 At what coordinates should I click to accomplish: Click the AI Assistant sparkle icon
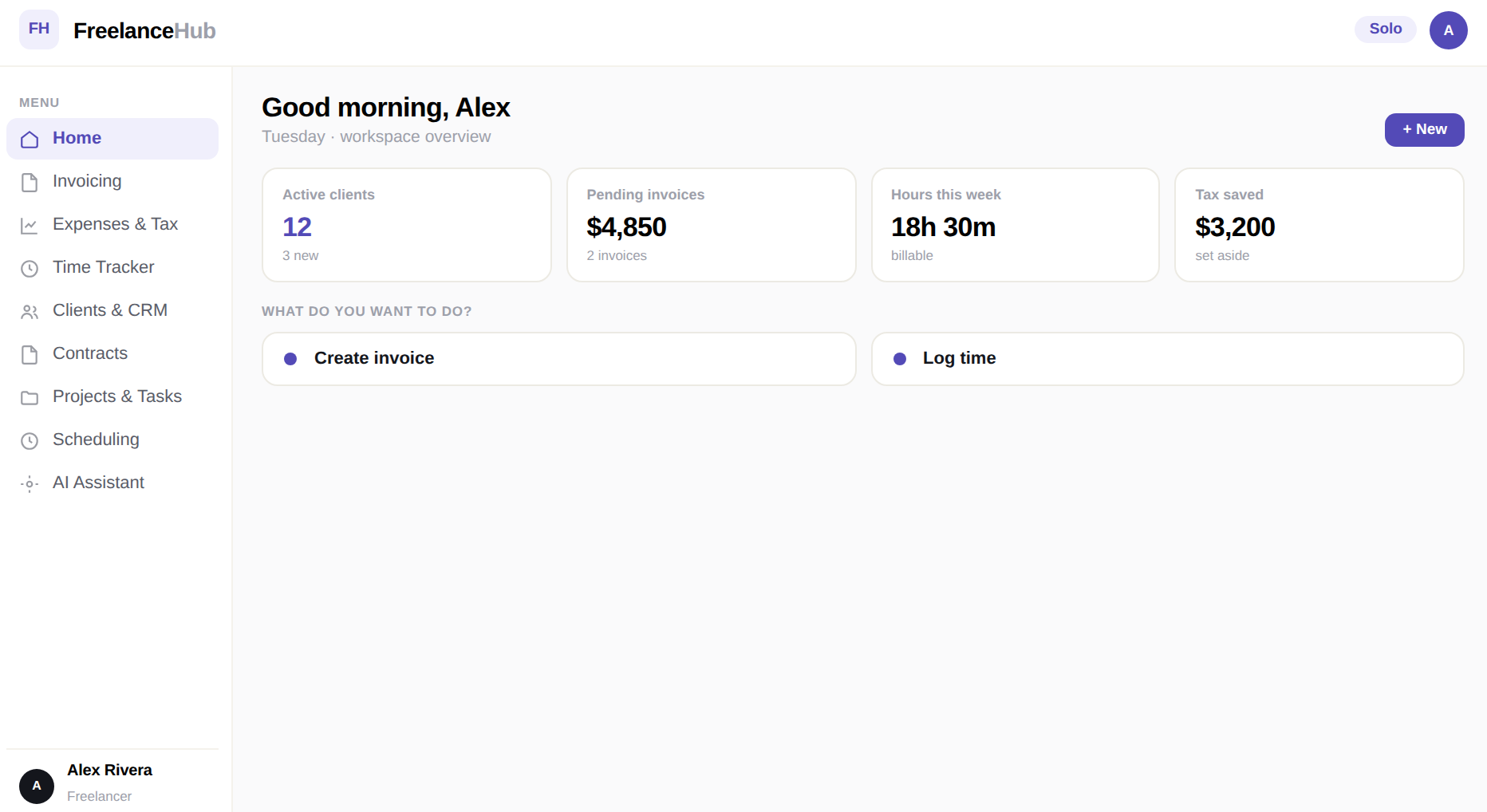coord(30,484)
